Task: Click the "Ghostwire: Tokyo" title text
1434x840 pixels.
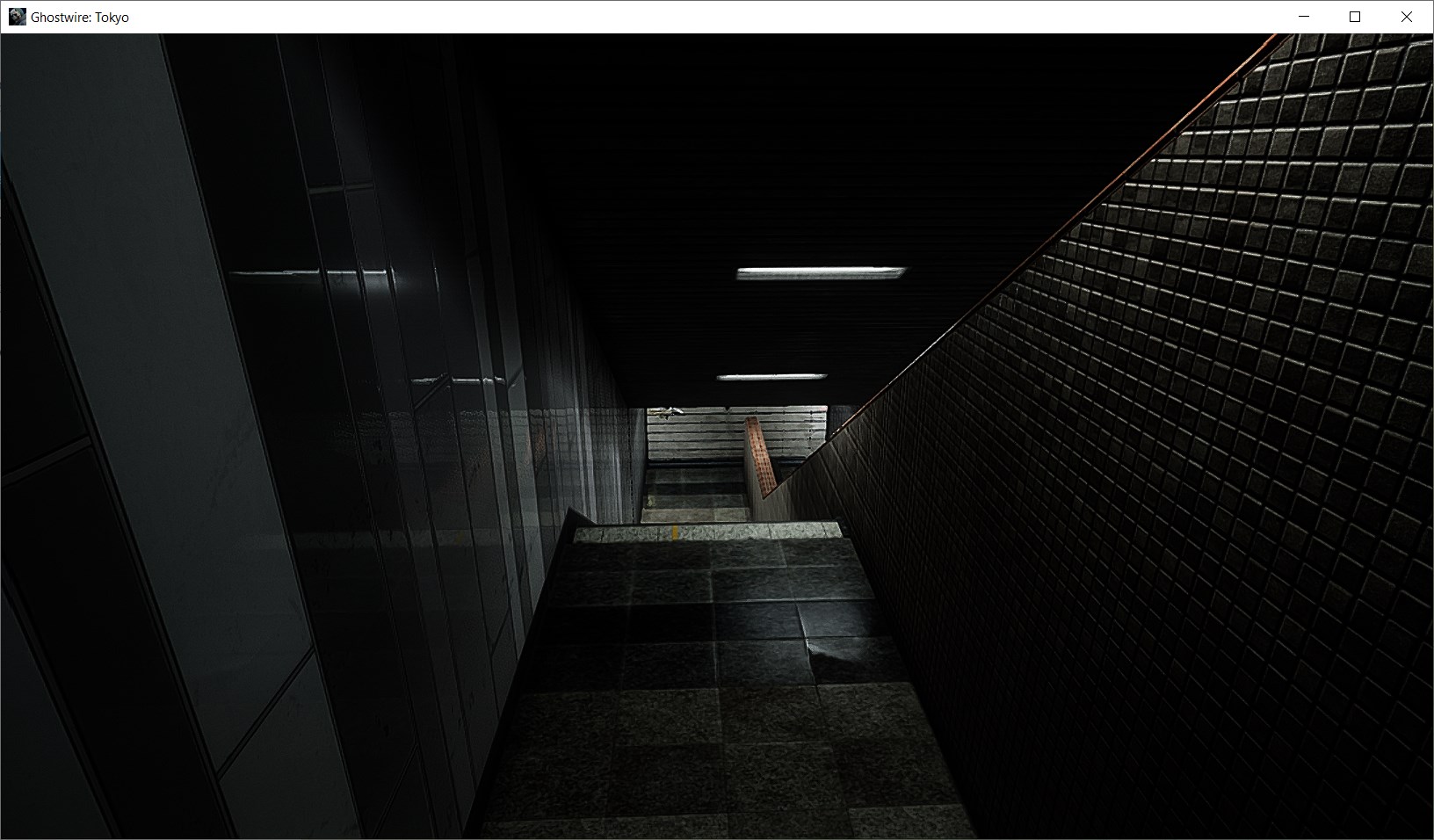Action: 80,18
